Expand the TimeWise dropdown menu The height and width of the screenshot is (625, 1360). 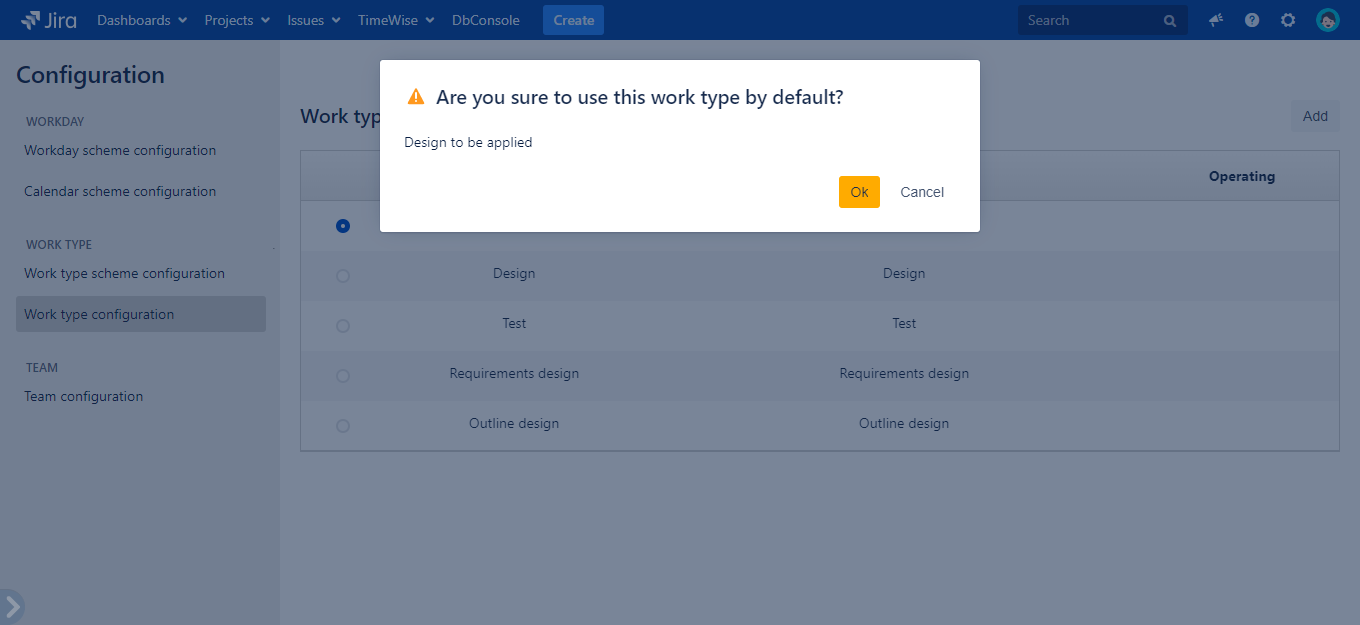(396, 20)
